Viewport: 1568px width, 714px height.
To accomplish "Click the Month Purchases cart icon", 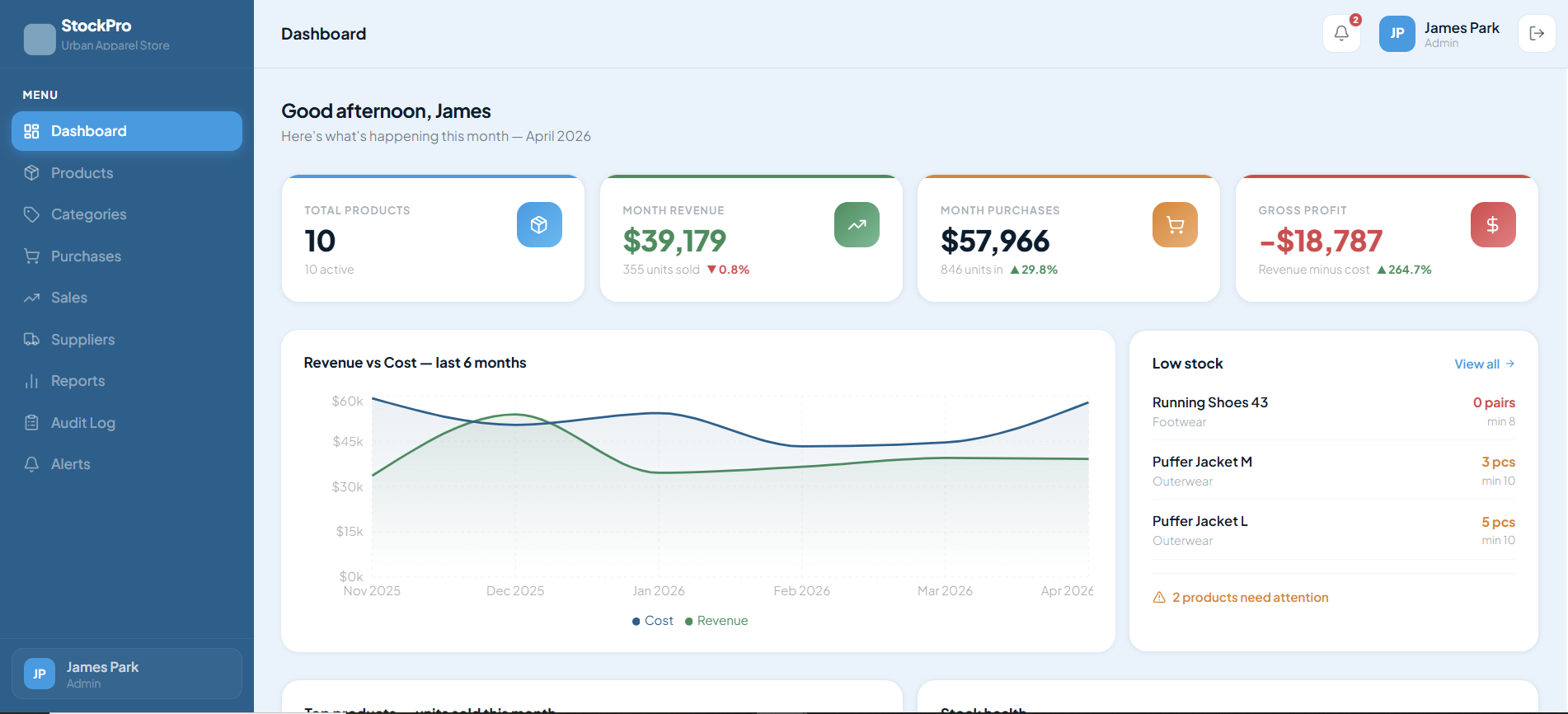I will point(1175,225).
